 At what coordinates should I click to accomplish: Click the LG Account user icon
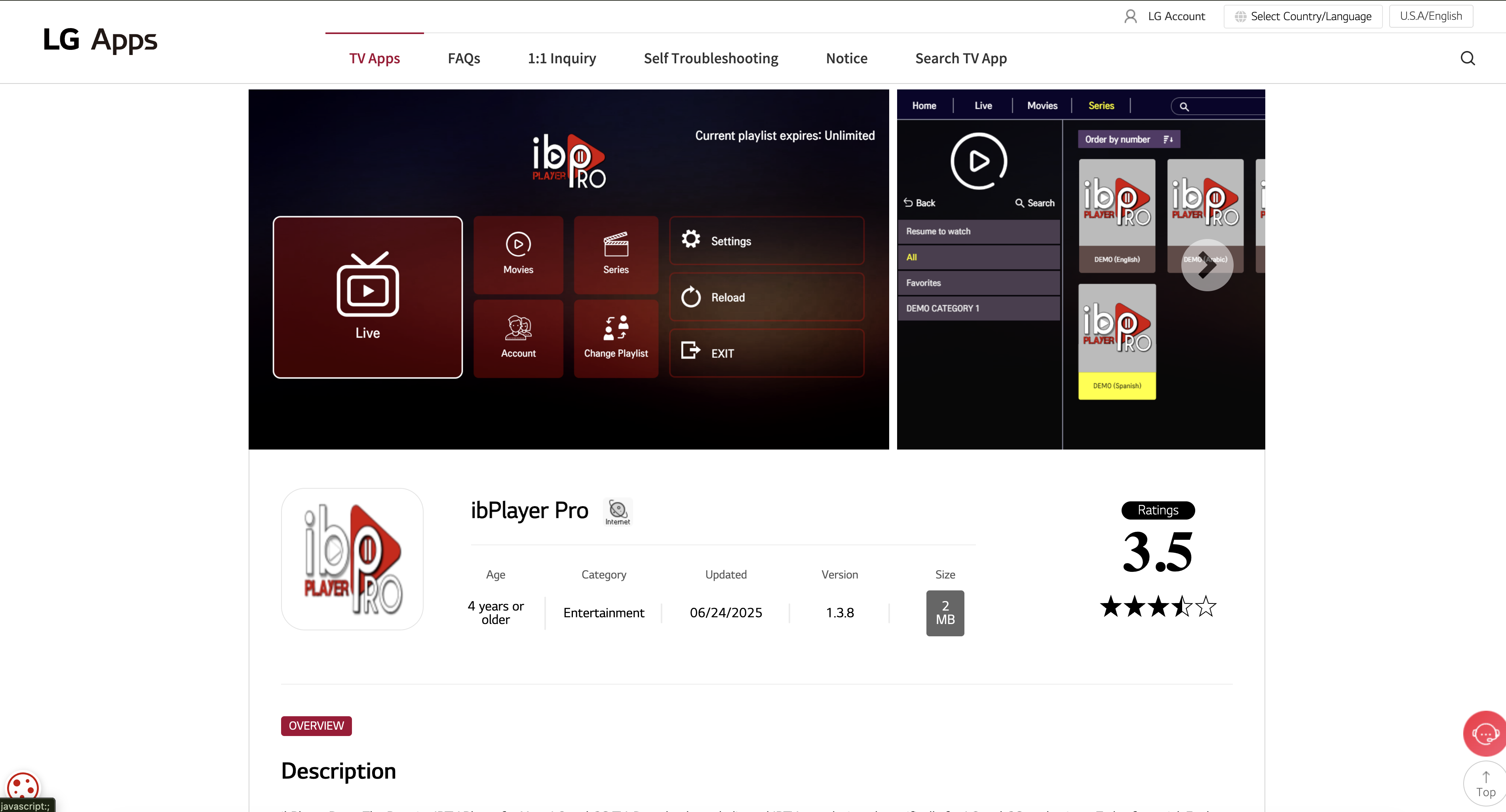(x=1130, y=16)
